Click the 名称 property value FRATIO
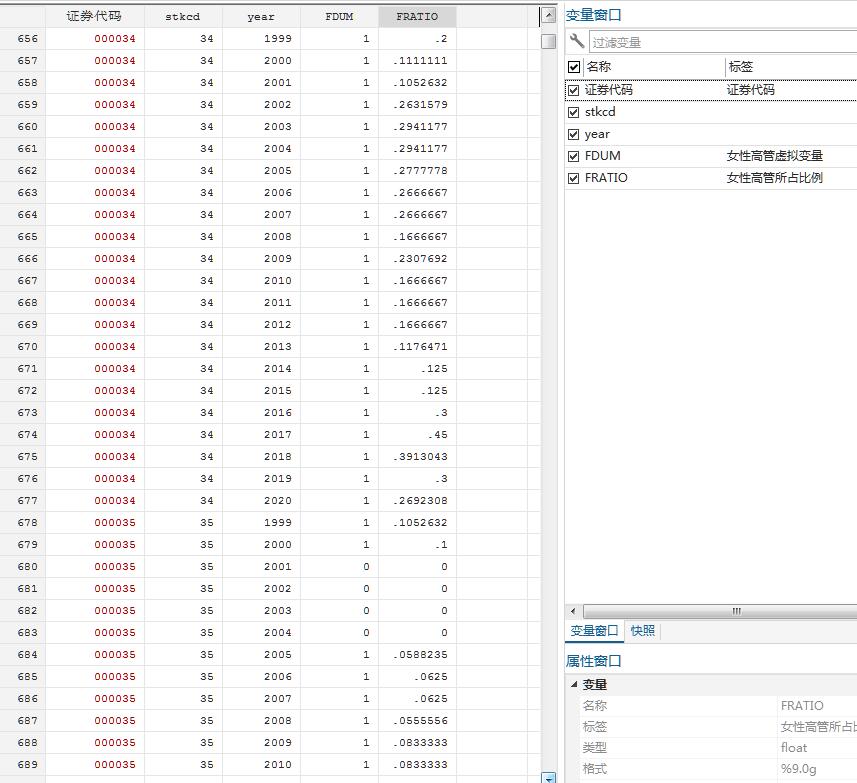857x783 pixels. pos(802,705)
